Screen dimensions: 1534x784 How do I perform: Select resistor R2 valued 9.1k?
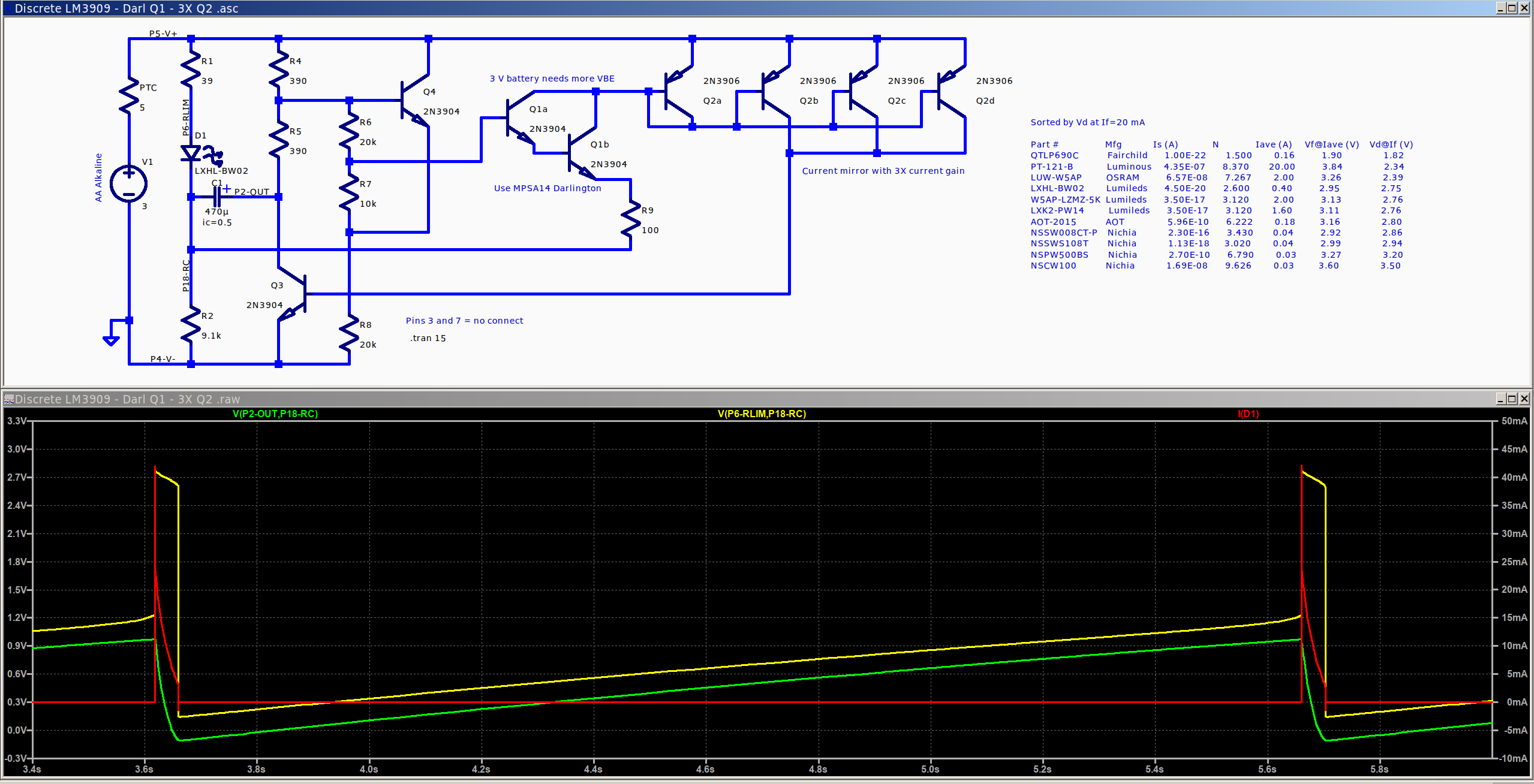[191, 324]
